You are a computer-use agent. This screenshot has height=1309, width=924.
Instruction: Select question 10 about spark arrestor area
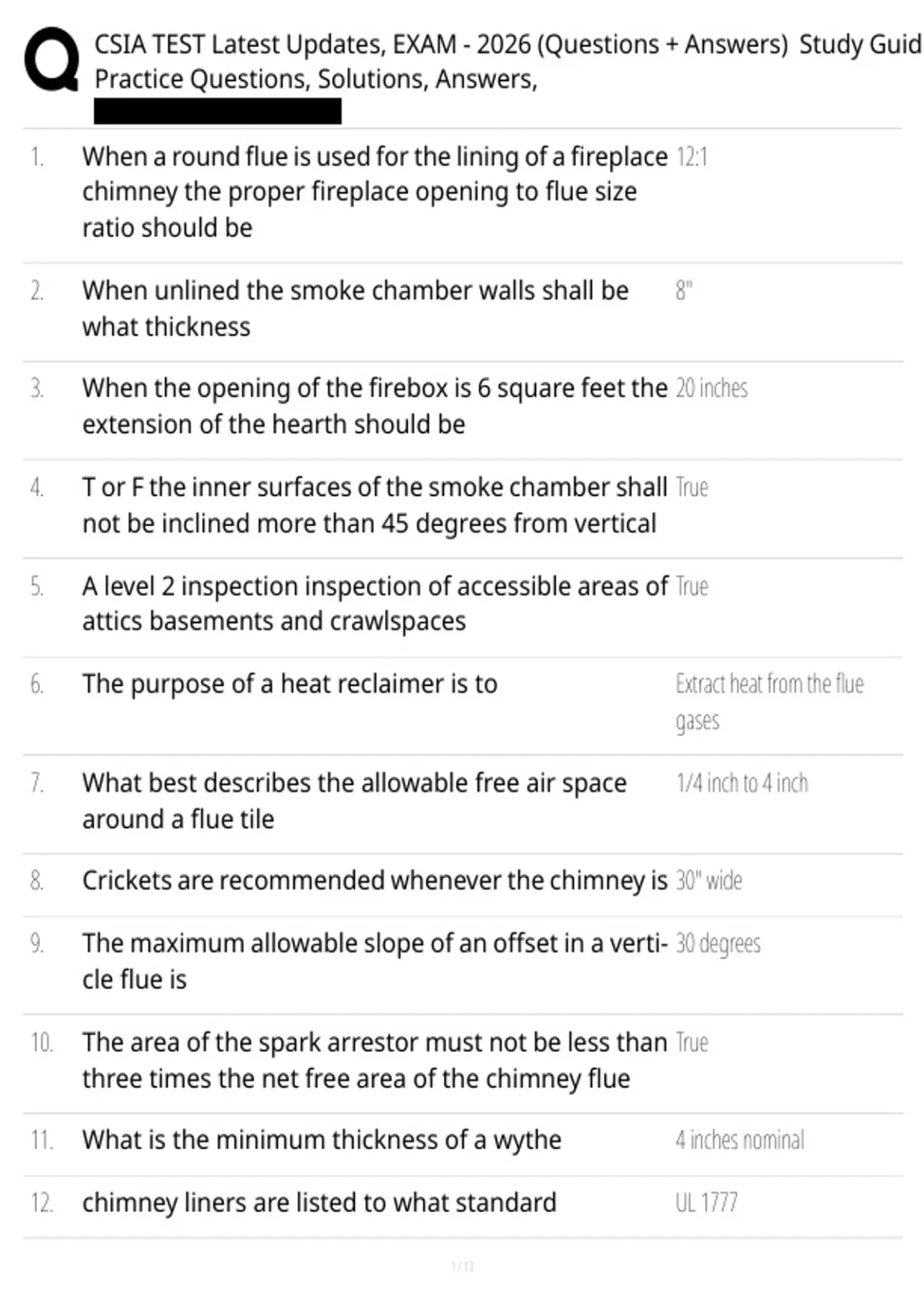(374, 1060)
